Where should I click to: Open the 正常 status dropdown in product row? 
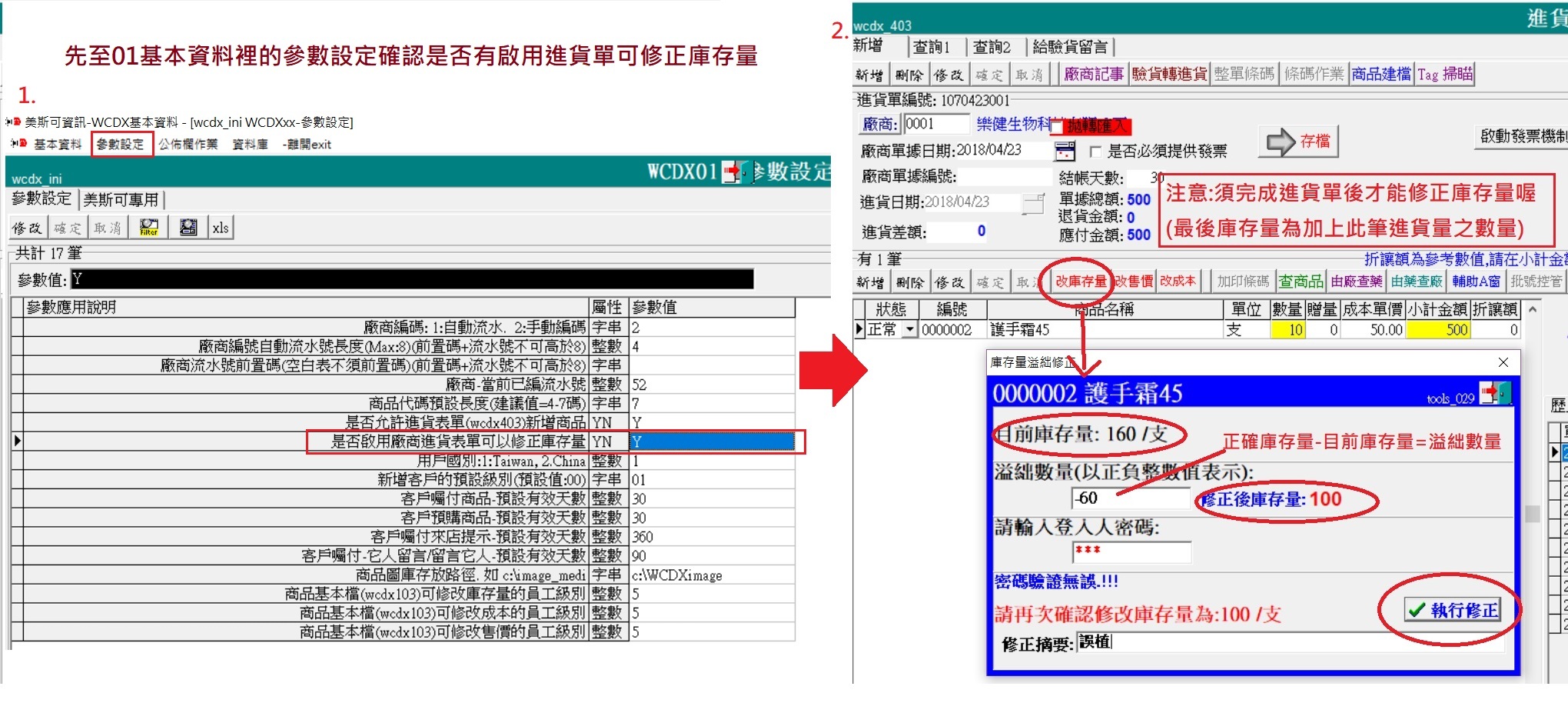point(910,330)
